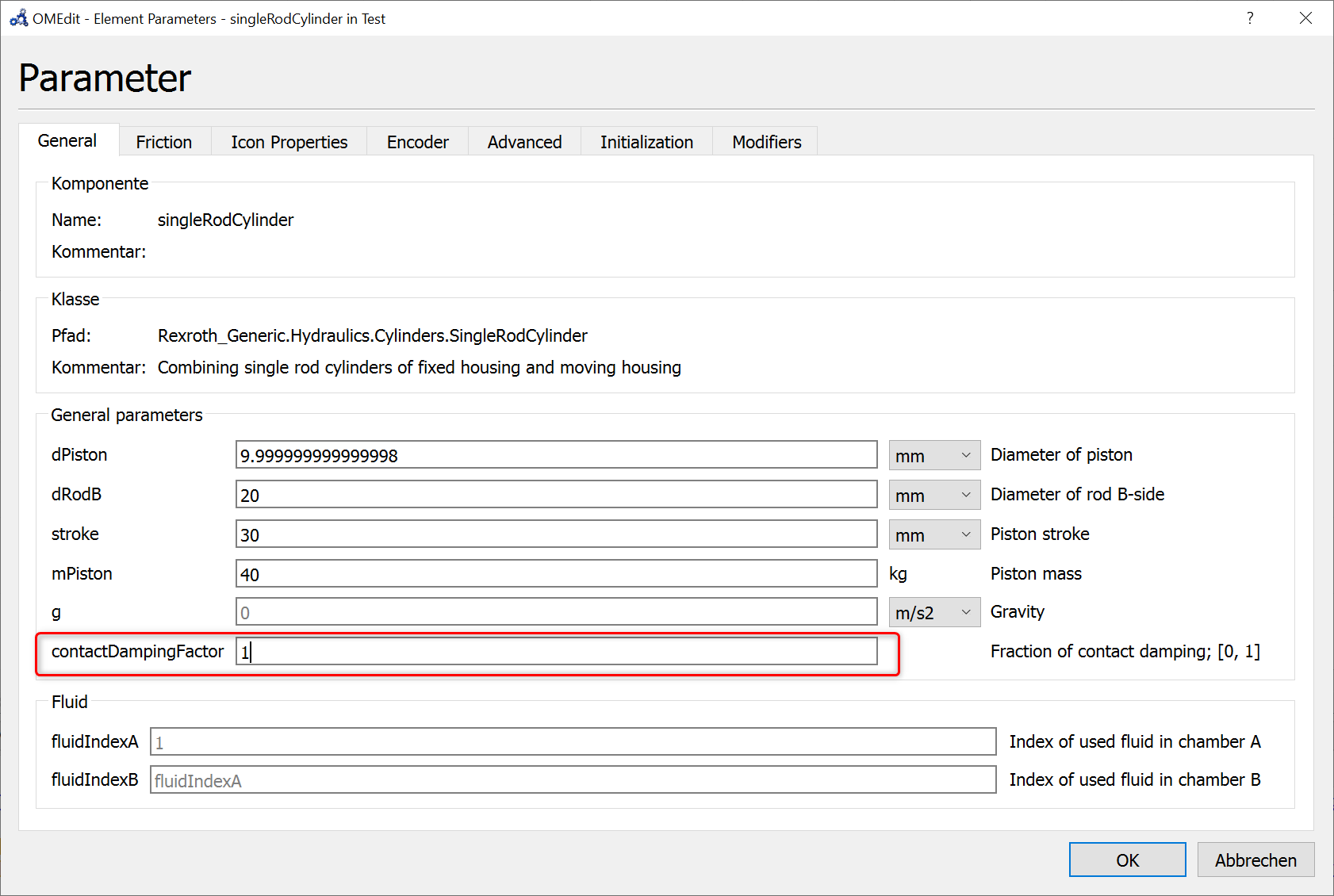Click the dRodB value field
The width and height of the screenshot is (1334, 896).
point(557,495)
